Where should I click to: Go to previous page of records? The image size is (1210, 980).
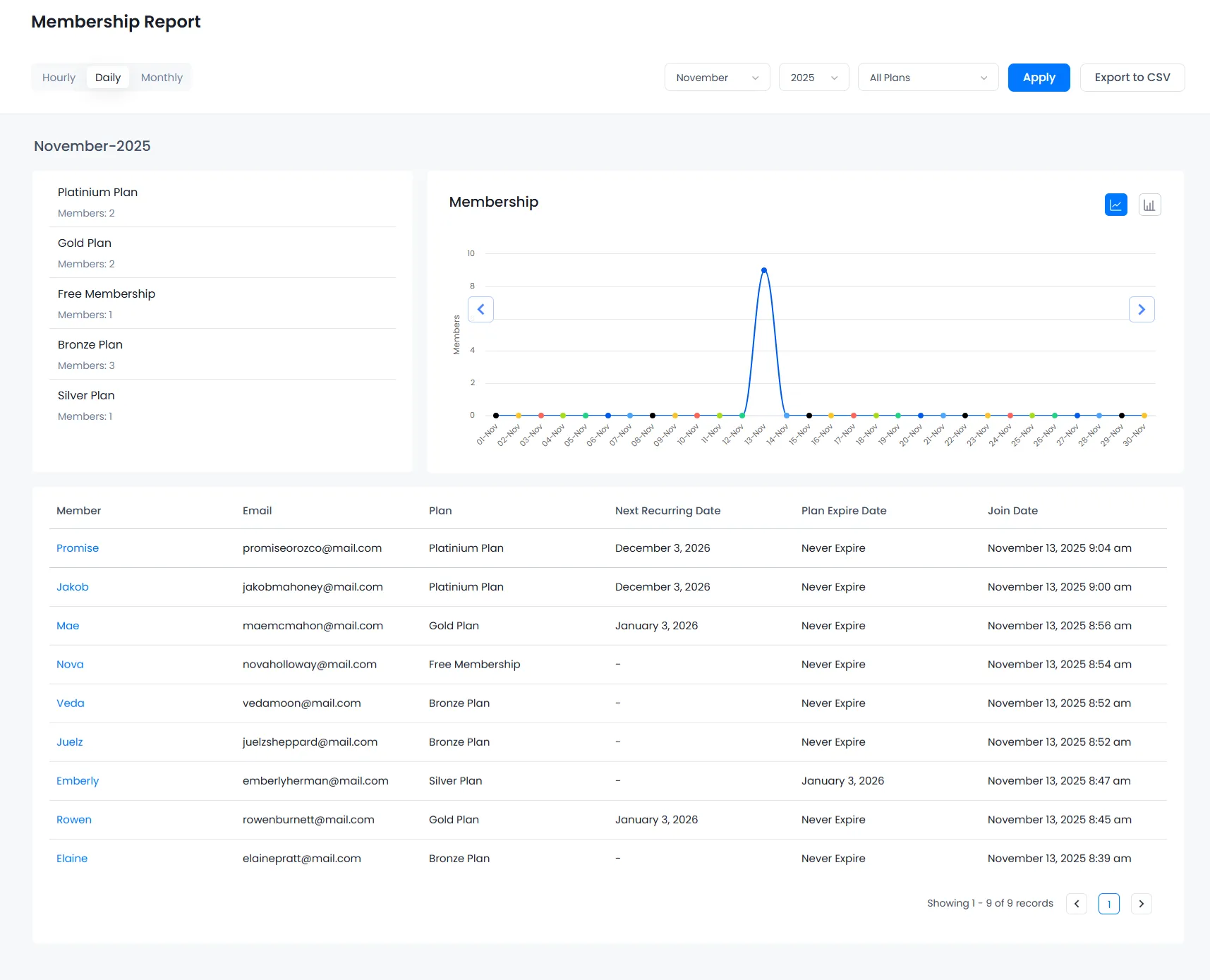(1076, 903)
